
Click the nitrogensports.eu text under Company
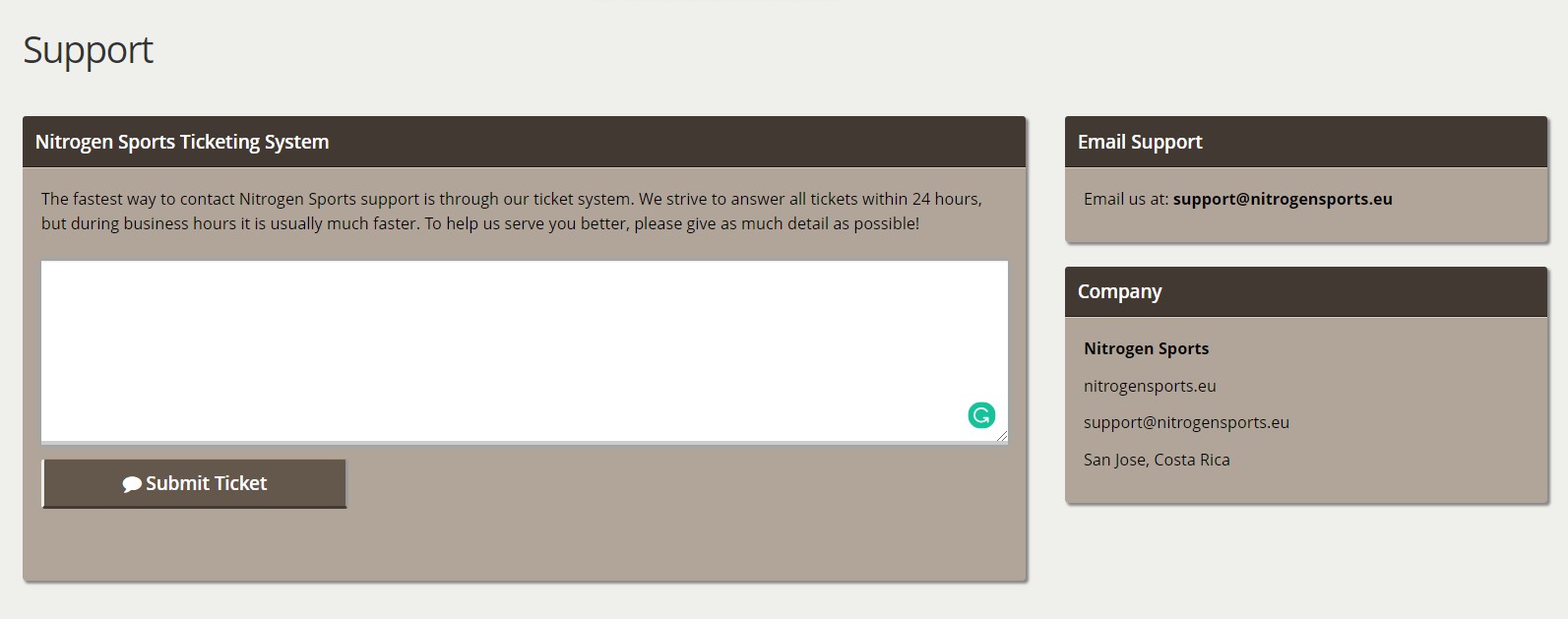(1150, 386)
